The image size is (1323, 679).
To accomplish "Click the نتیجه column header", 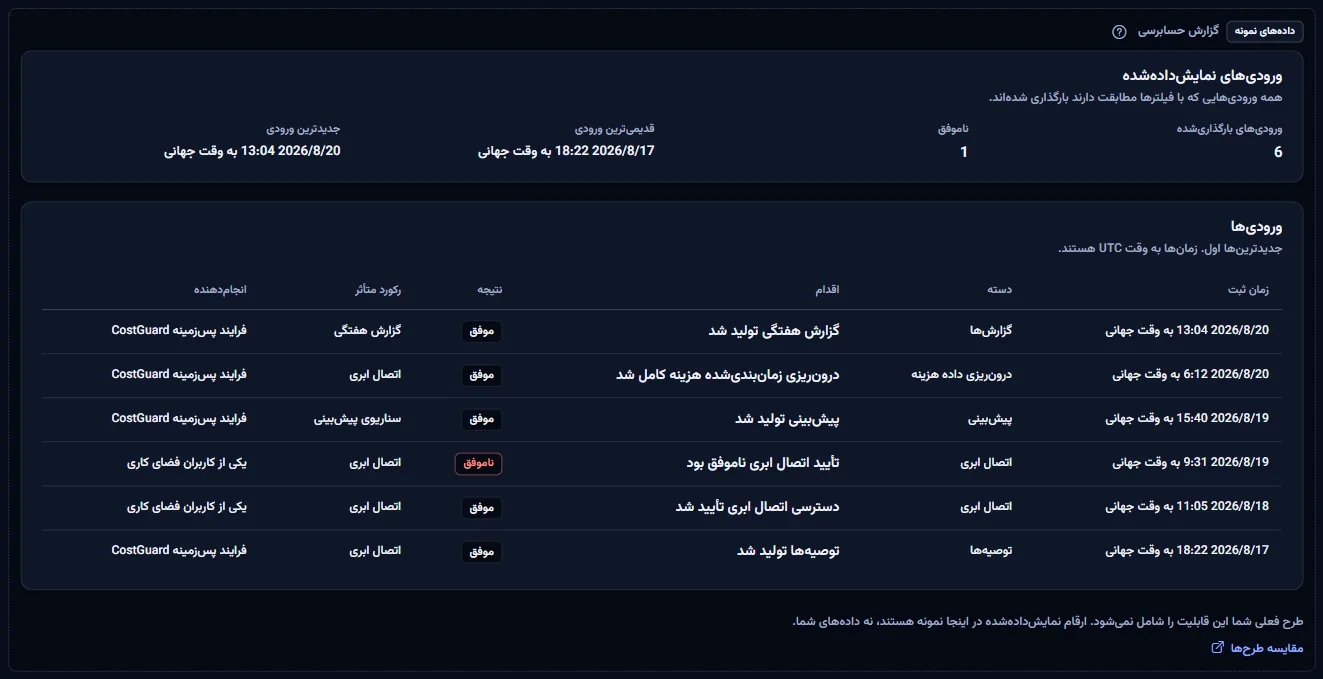I will (x=490, y=290).
